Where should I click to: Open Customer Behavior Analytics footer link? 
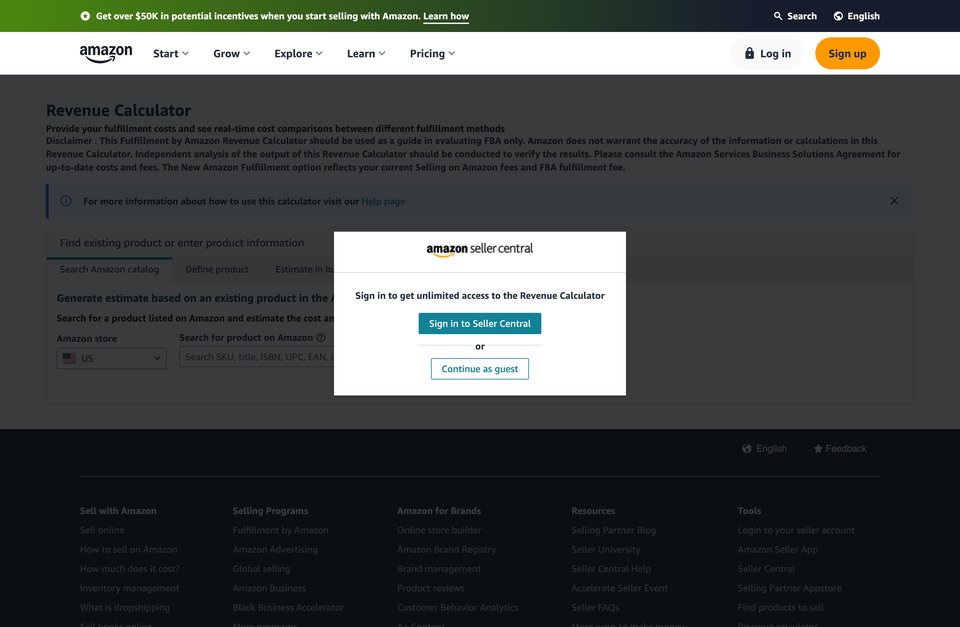coord(457,607)
